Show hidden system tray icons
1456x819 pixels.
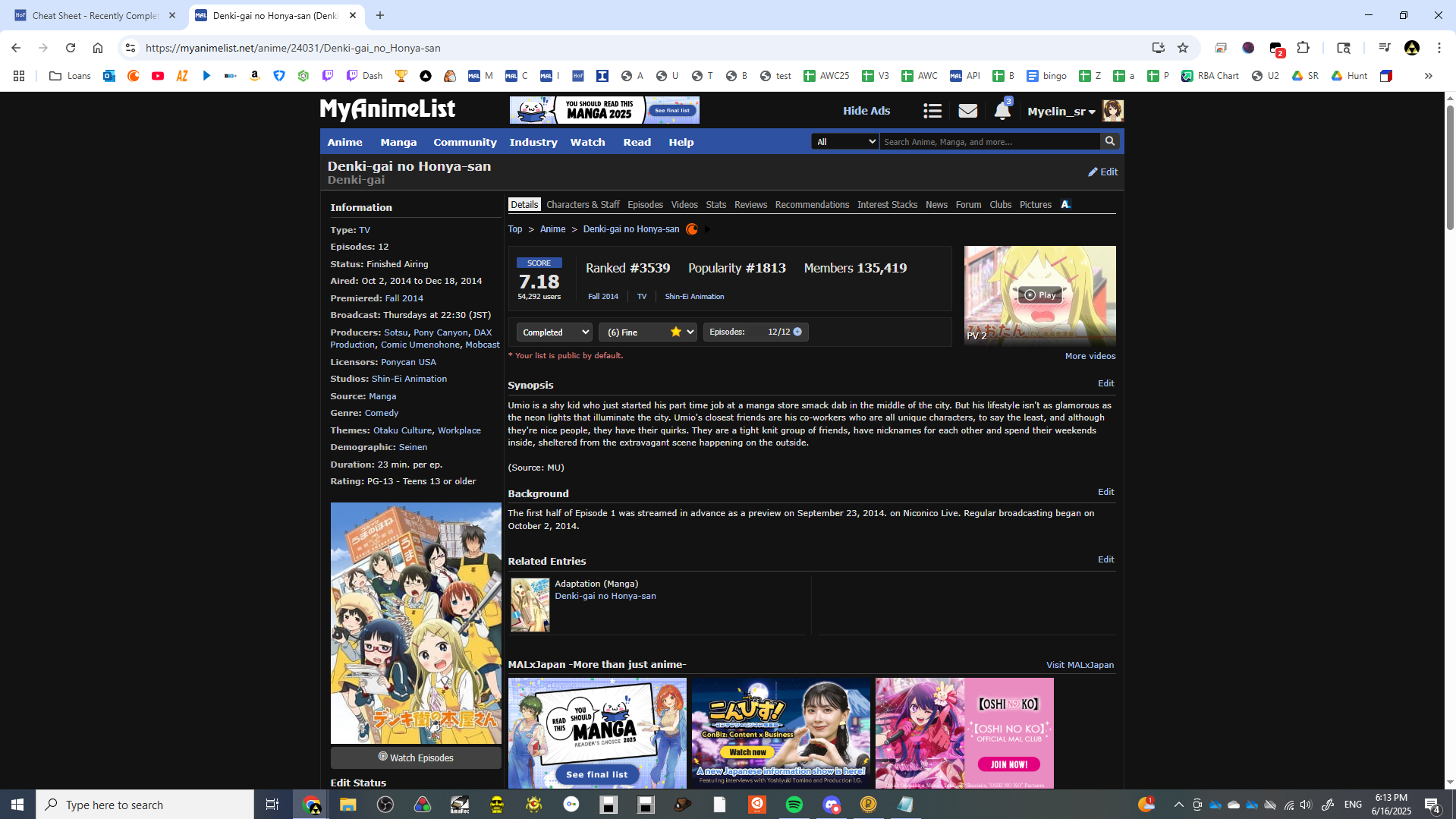pos(1178,805)
